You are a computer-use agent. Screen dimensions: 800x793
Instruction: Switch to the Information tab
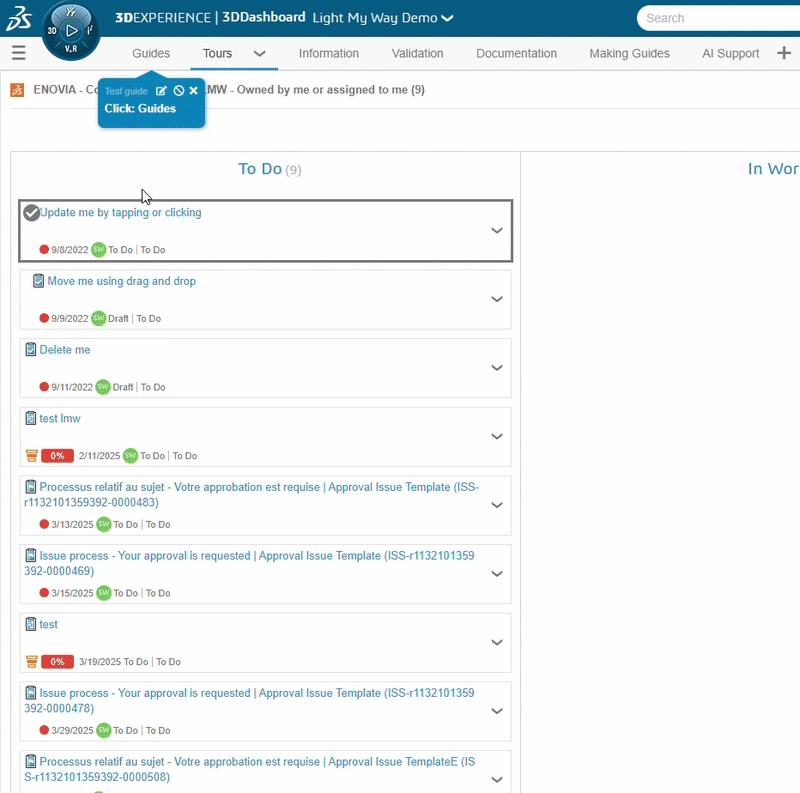(x=329, y=54)
